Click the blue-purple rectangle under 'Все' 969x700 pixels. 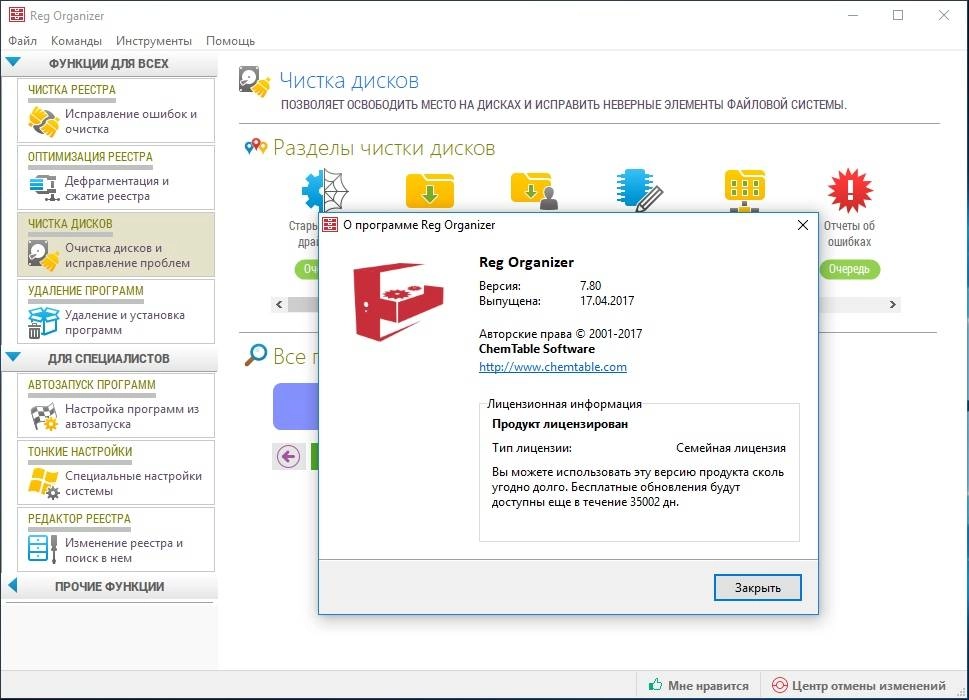[x=295, y=407]
